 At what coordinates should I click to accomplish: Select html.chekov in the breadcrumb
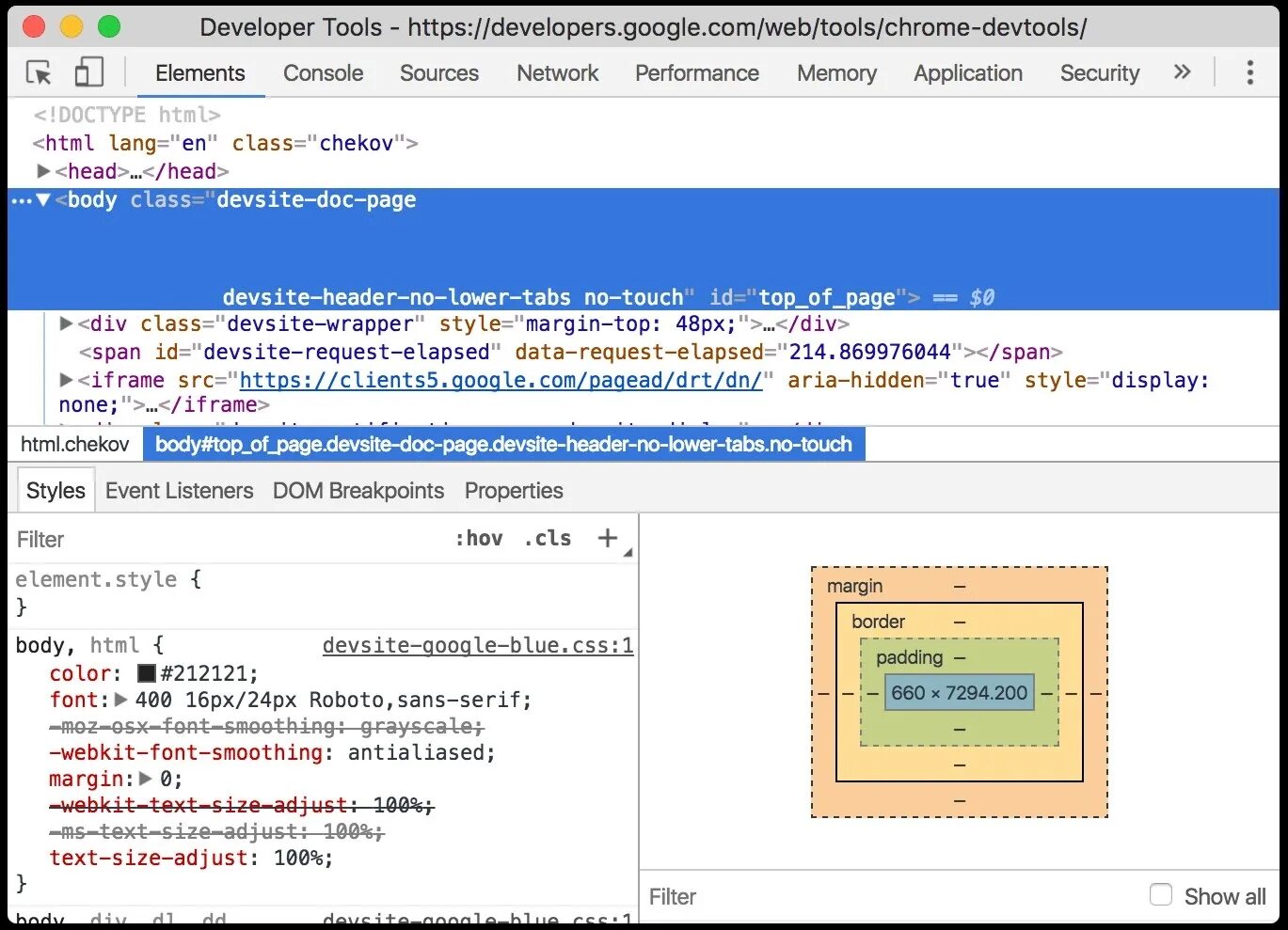pyautogui.click(x=75, y=444)
